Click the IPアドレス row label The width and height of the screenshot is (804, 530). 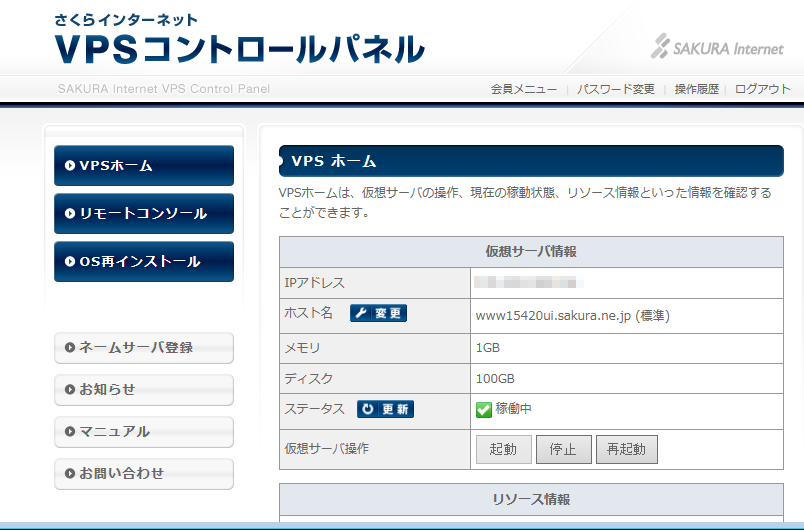coord(314,283)
